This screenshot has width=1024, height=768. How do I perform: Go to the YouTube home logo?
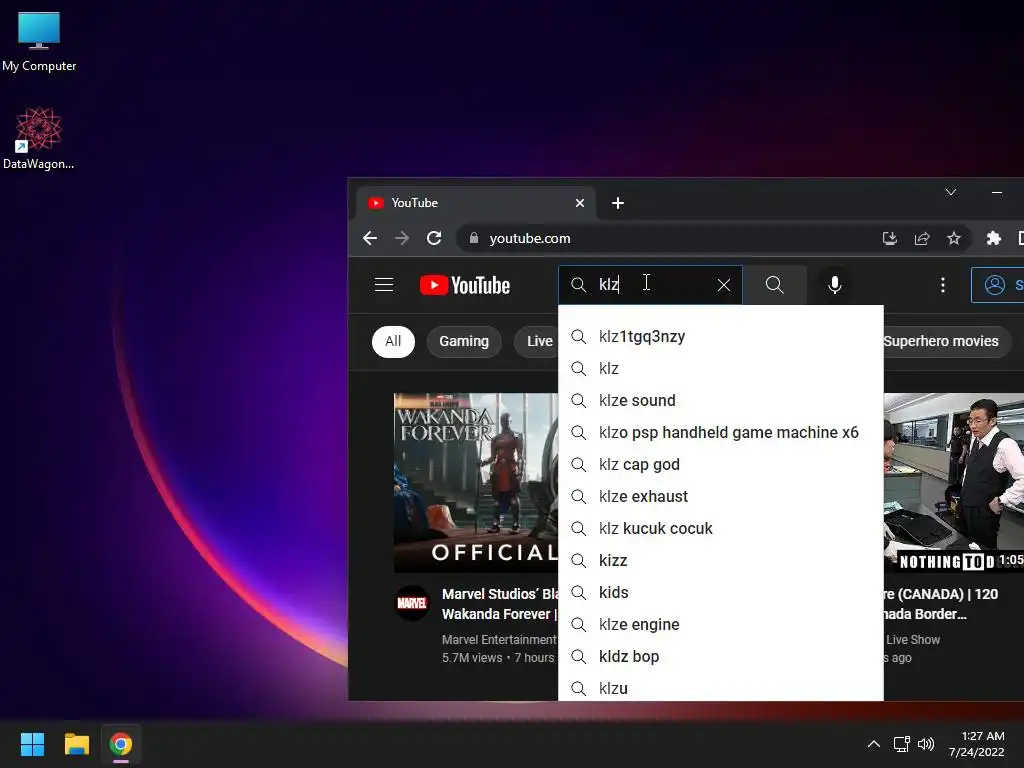coord(464,285)
